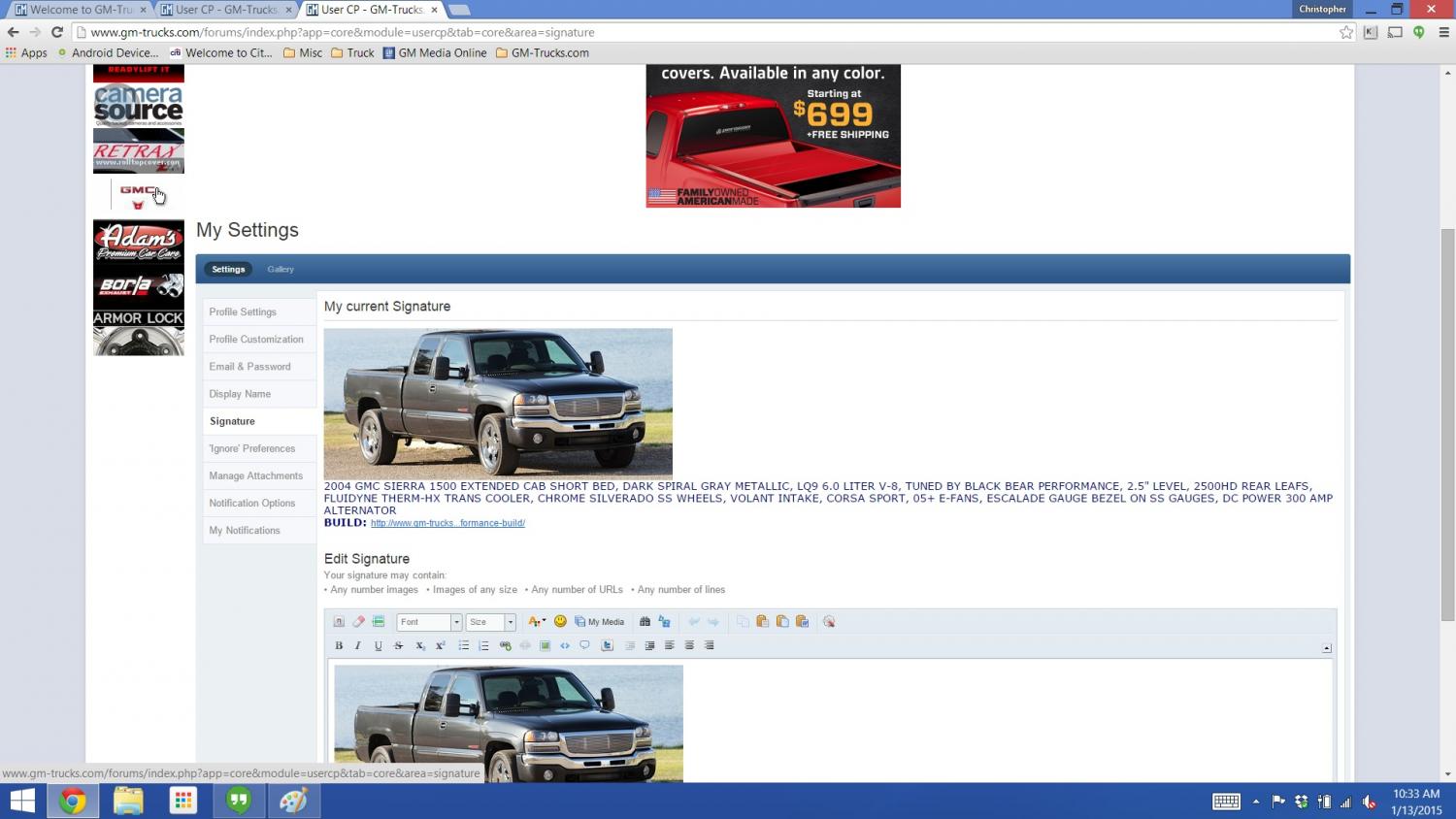Insert a bulleted list
1456x819 pixels.
[x=464, y=645]
